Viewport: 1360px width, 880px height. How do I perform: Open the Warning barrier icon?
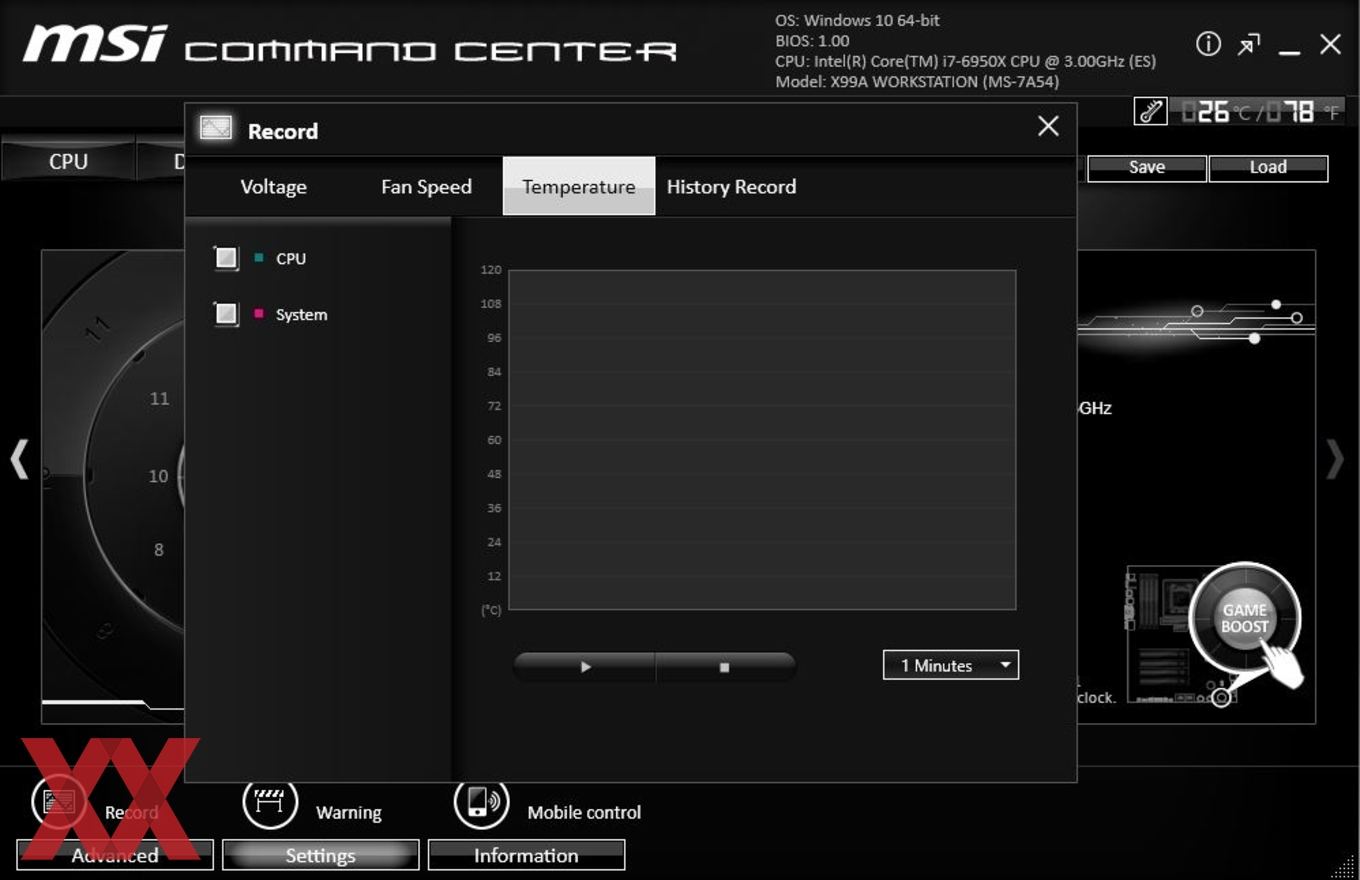(x=270, y=801)
